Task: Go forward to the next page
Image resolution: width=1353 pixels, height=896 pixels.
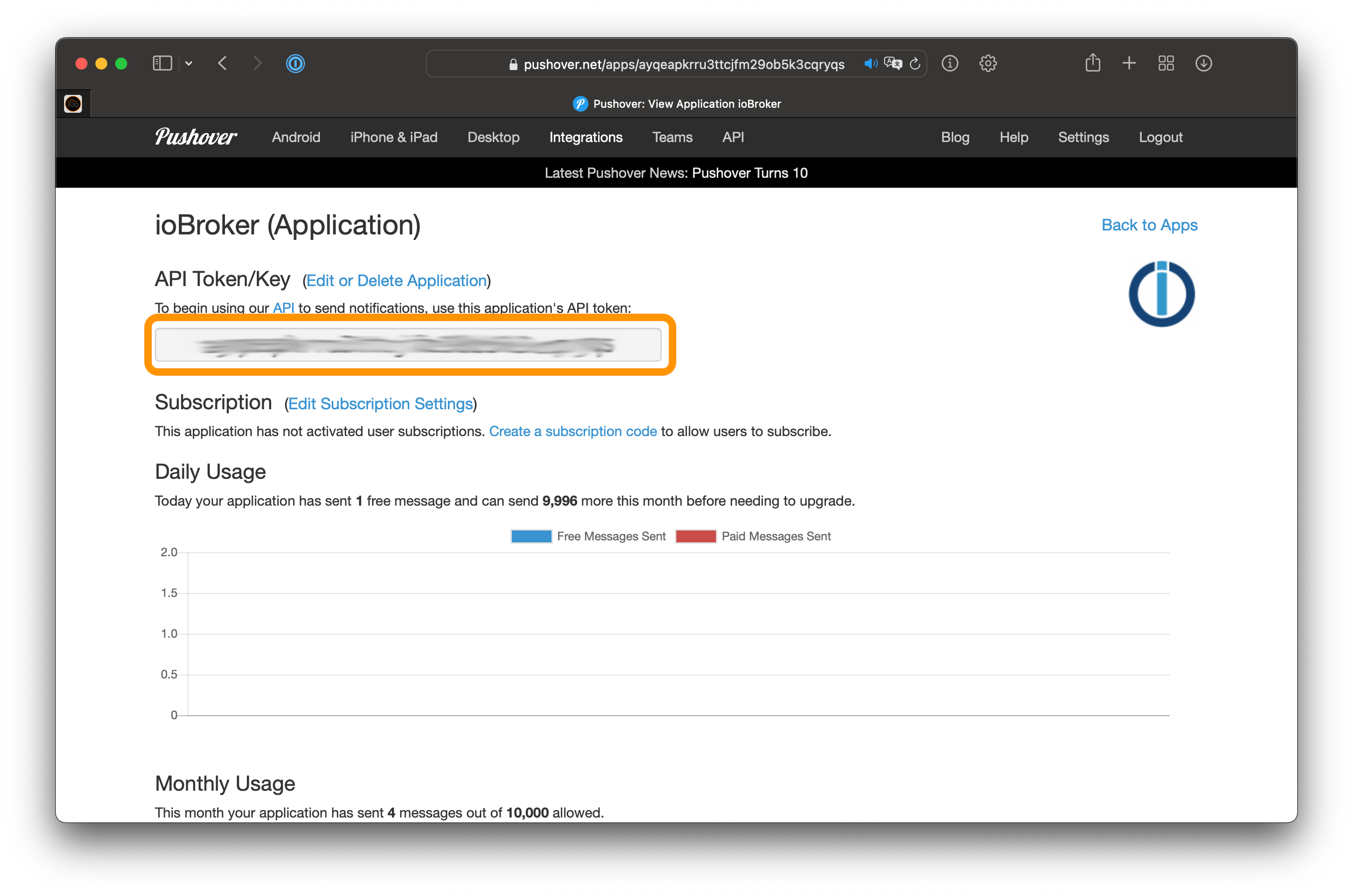Action: [257, 64]
